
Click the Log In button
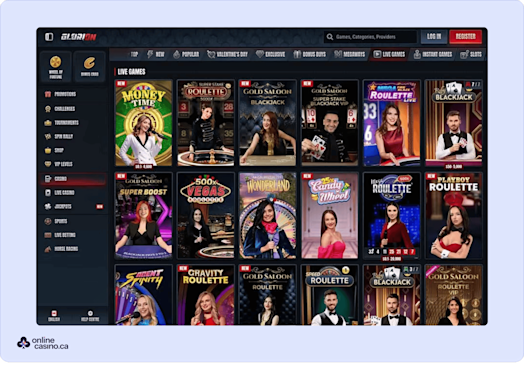click(x=434, y=36)
